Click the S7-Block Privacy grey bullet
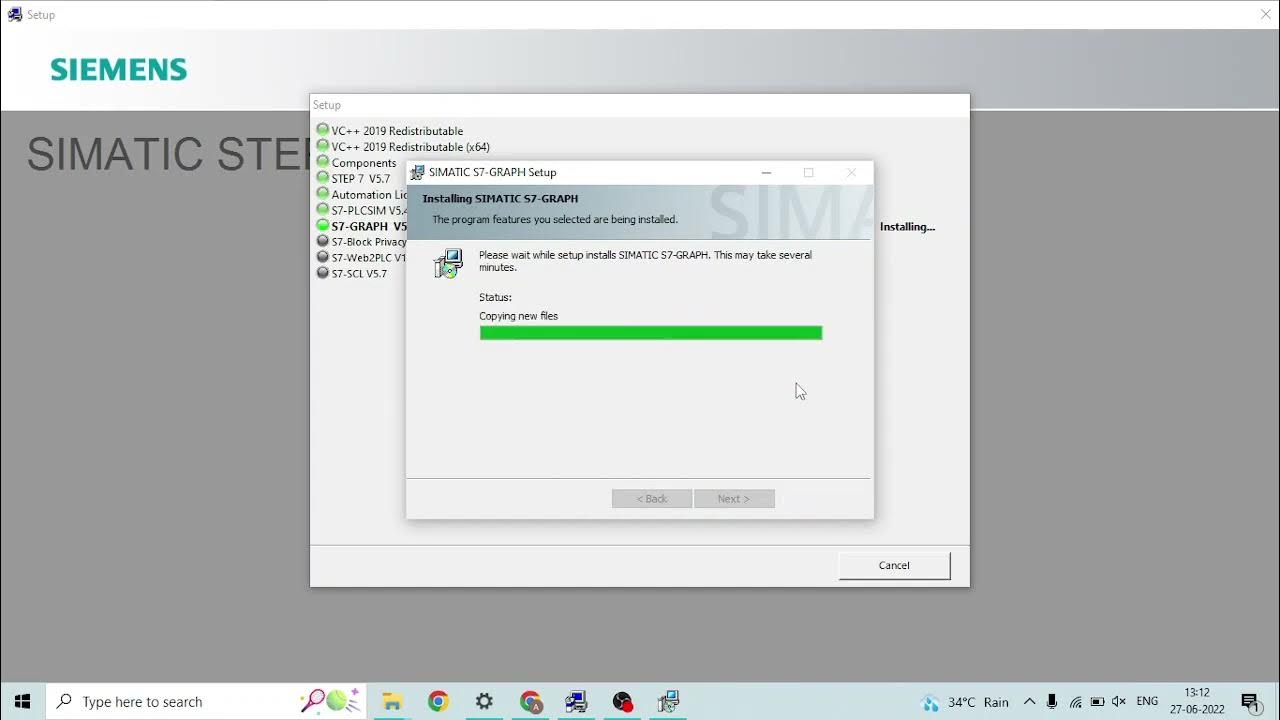The width and height of the screenshot is (1280, 720). pos(323,241)
